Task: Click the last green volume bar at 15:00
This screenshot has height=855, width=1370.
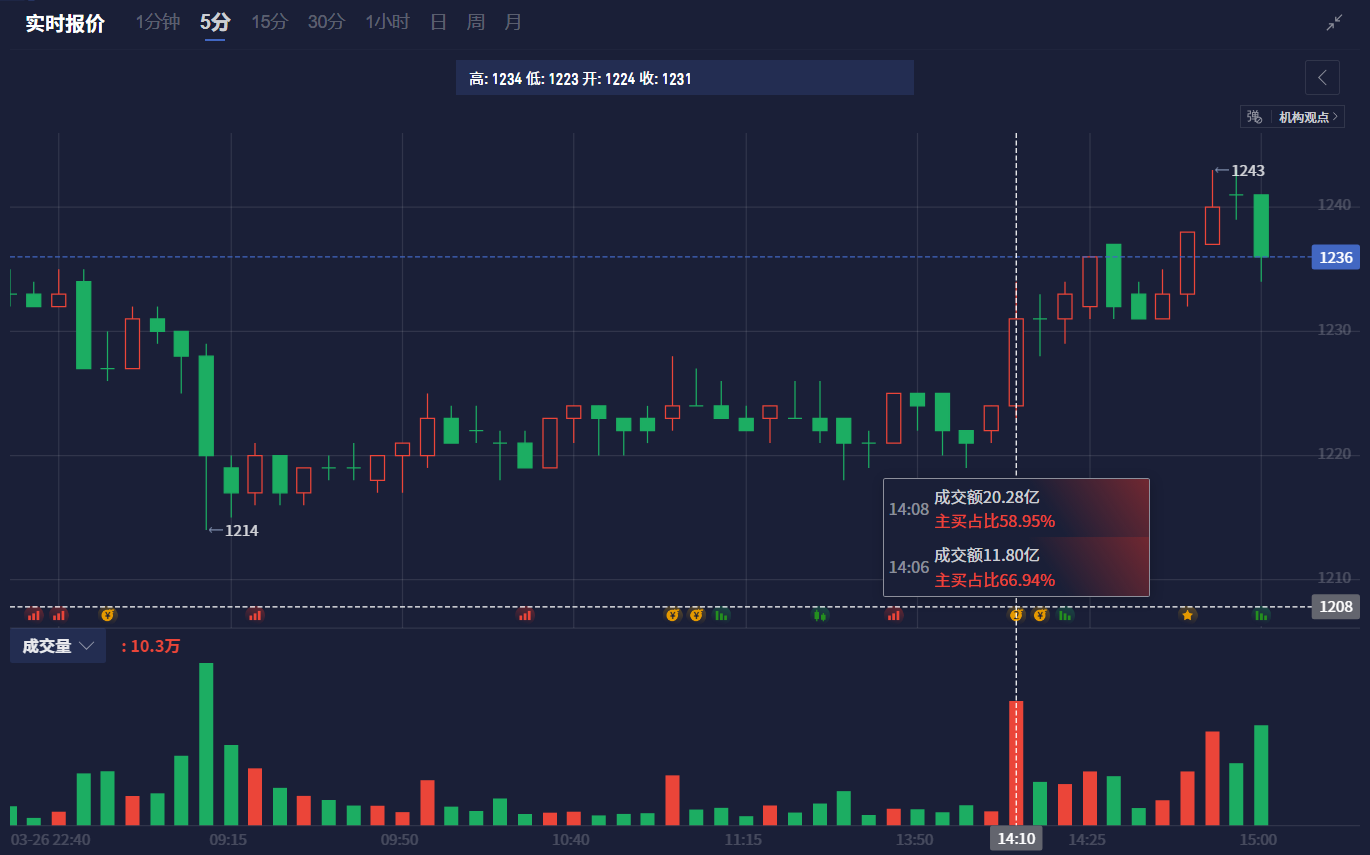Action: (x=1261, y=775)
